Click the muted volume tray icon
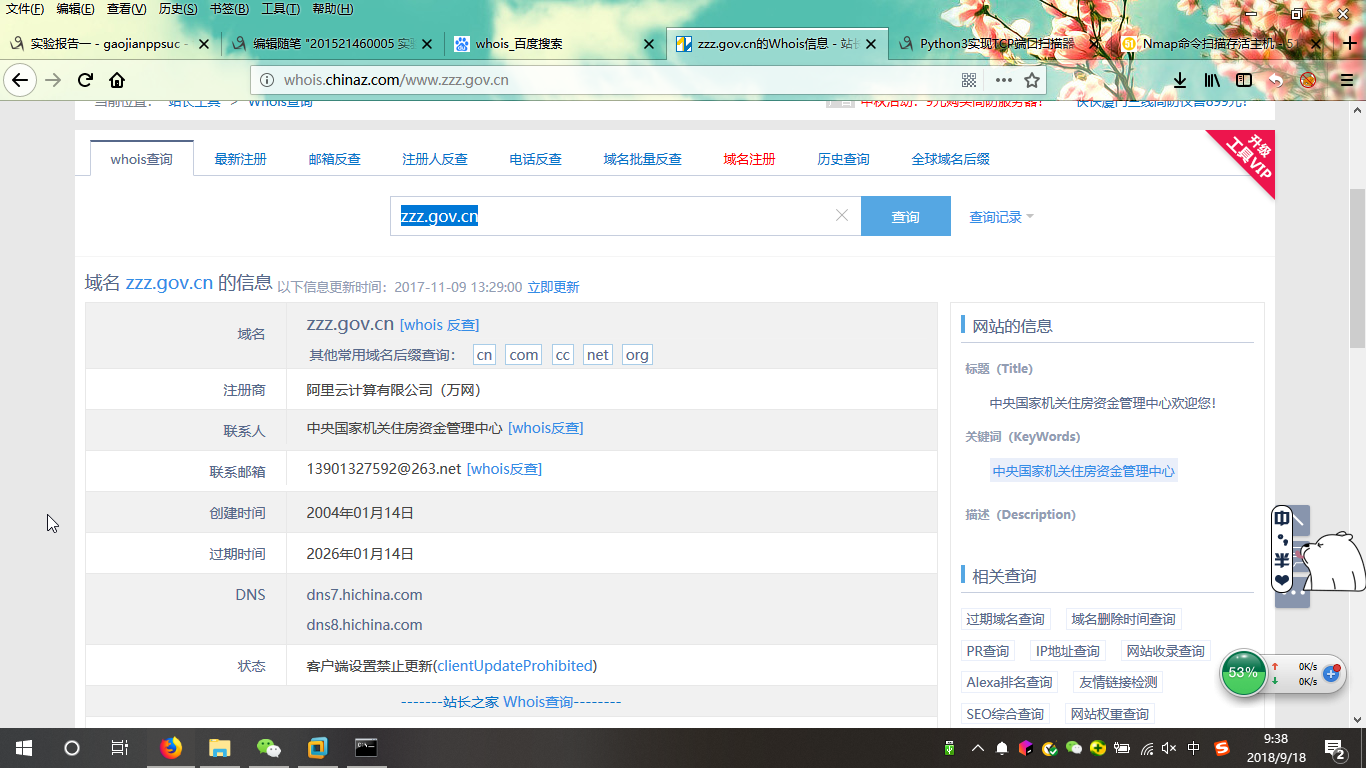The width and height of the screenshot is (1366, 768). pos(1171,748)
